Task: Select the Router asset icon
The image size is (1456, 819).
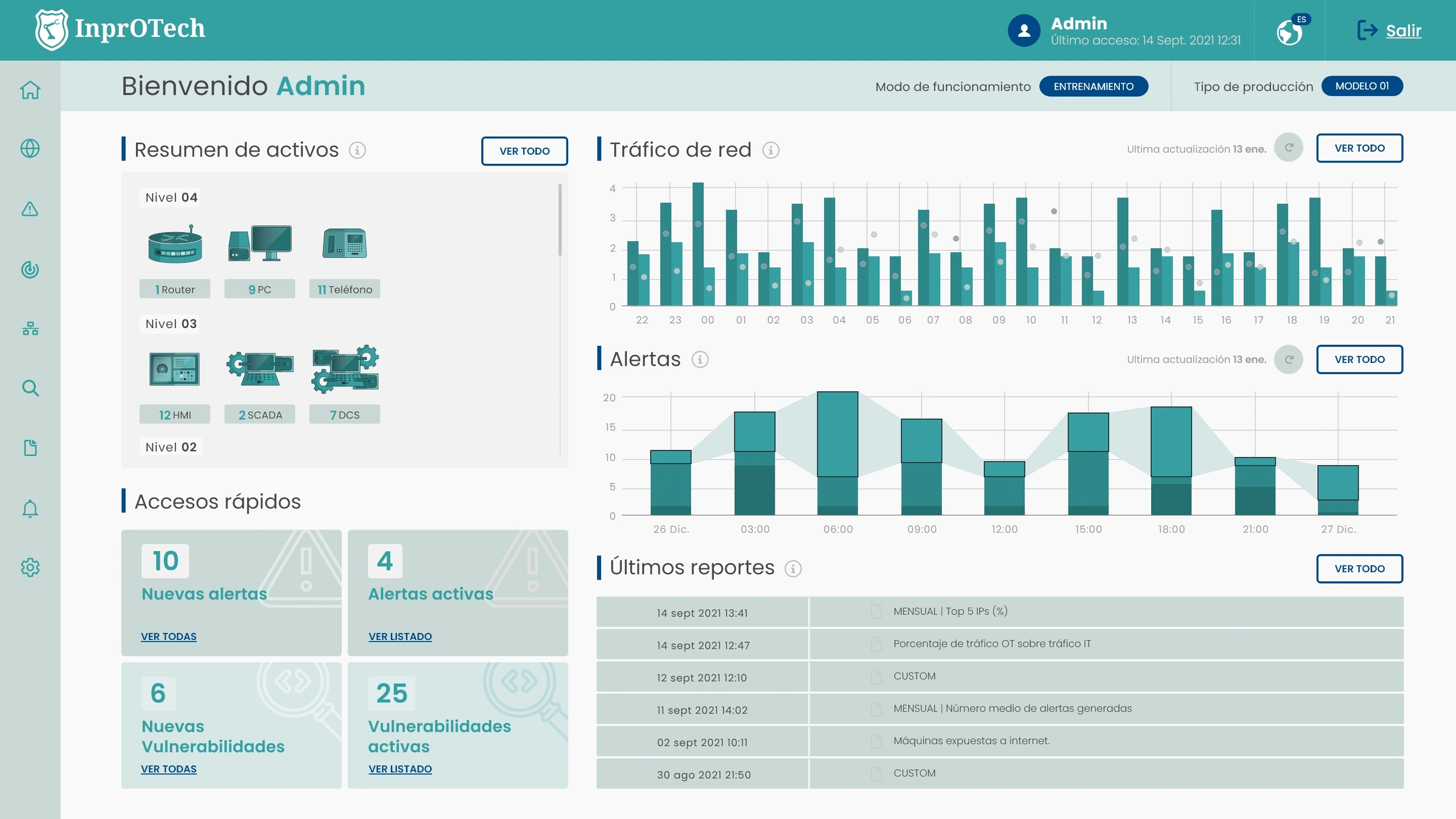Action: pos(175,245)
